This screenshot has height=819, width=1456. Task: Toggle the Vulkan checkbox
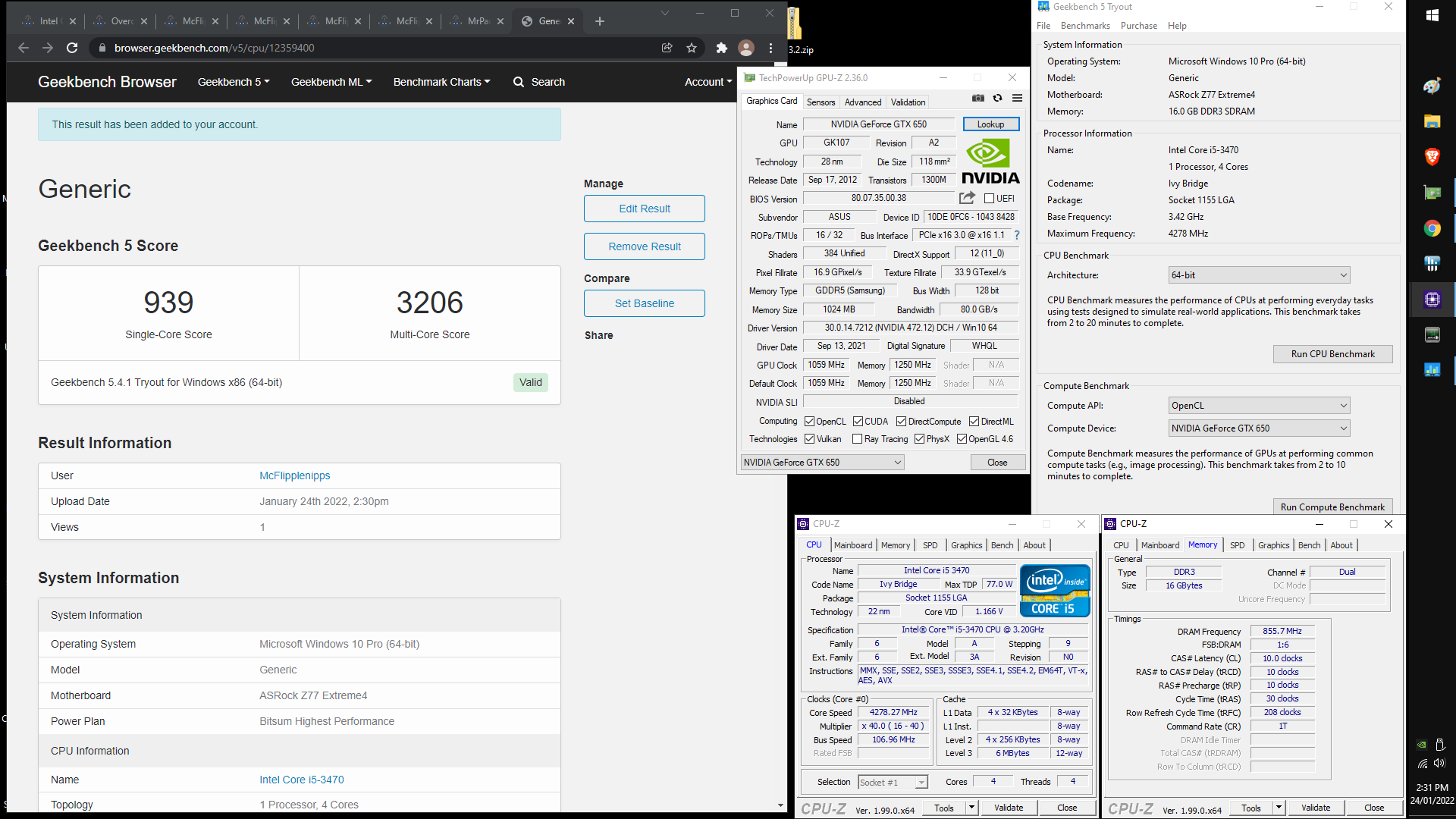pyautogui.click(x=809, y=439)
